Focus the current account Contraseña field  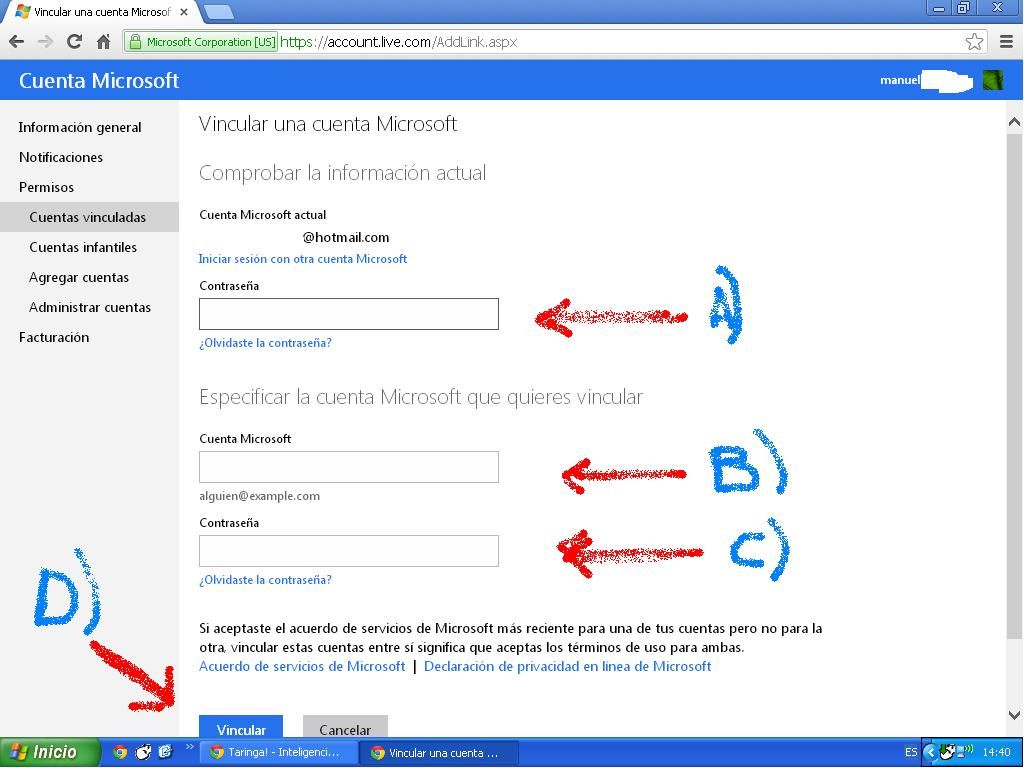coord(349,314)
